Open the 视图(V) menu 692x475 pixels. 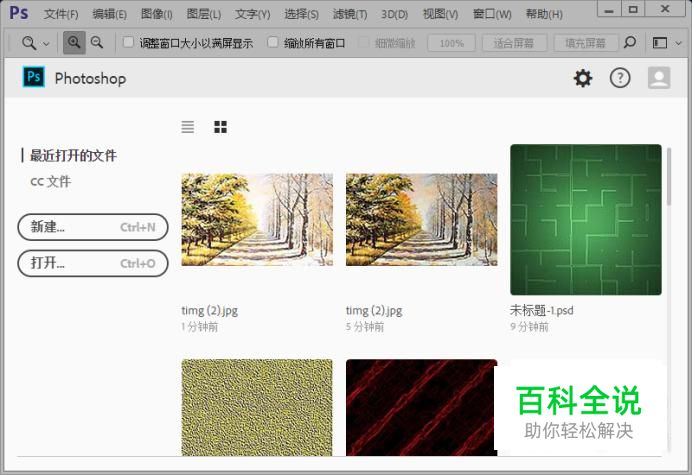pyautogui.click(x=440, y=15)
